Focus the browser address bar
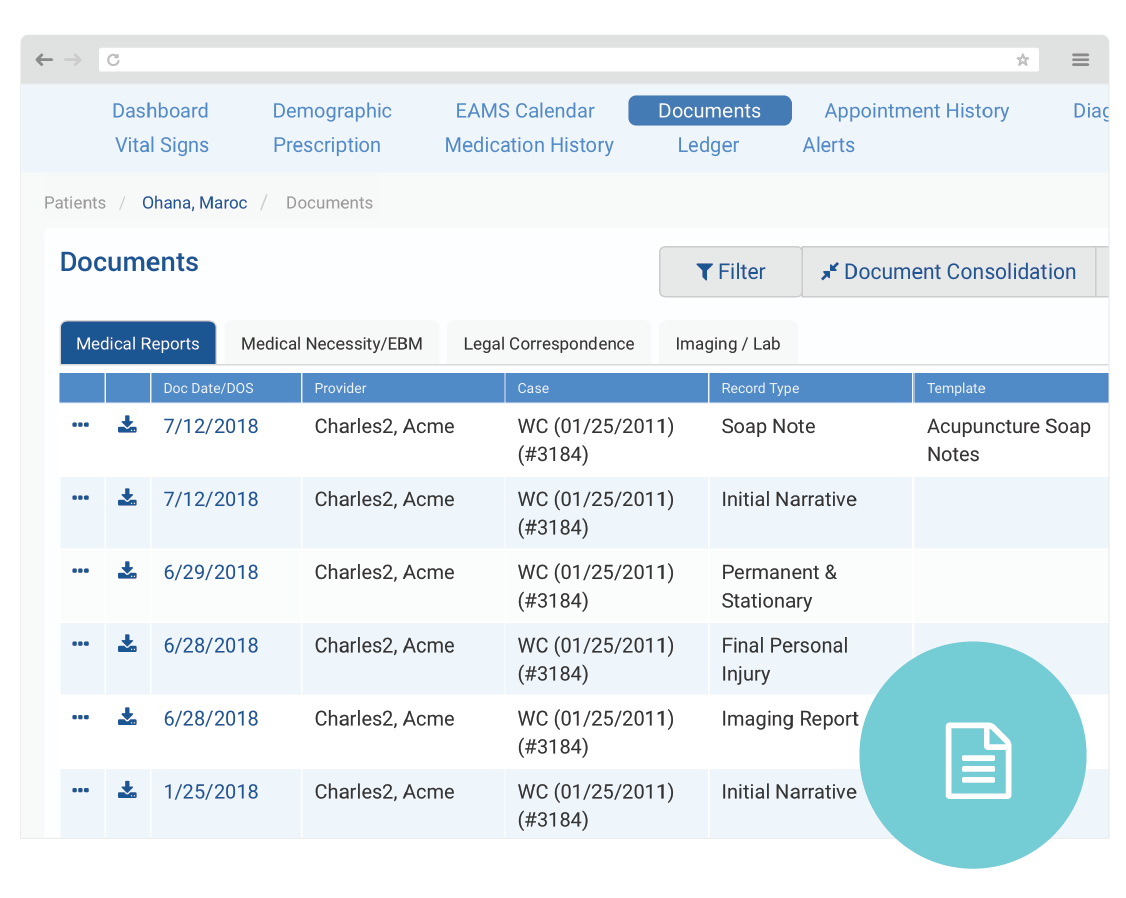The width and height of the screenshot is (1126, 898). point(569,60)
